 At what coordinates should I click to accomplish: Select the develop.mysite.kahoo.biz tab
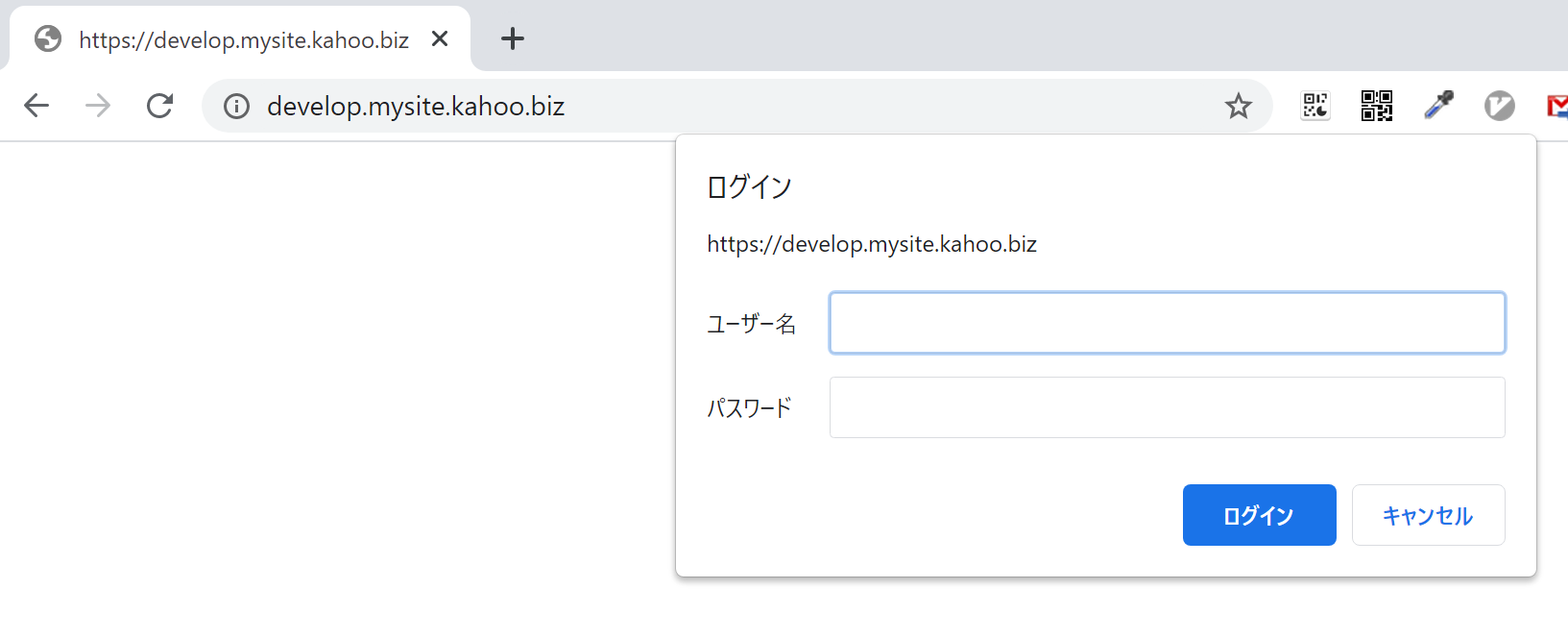tap(240, 38)
